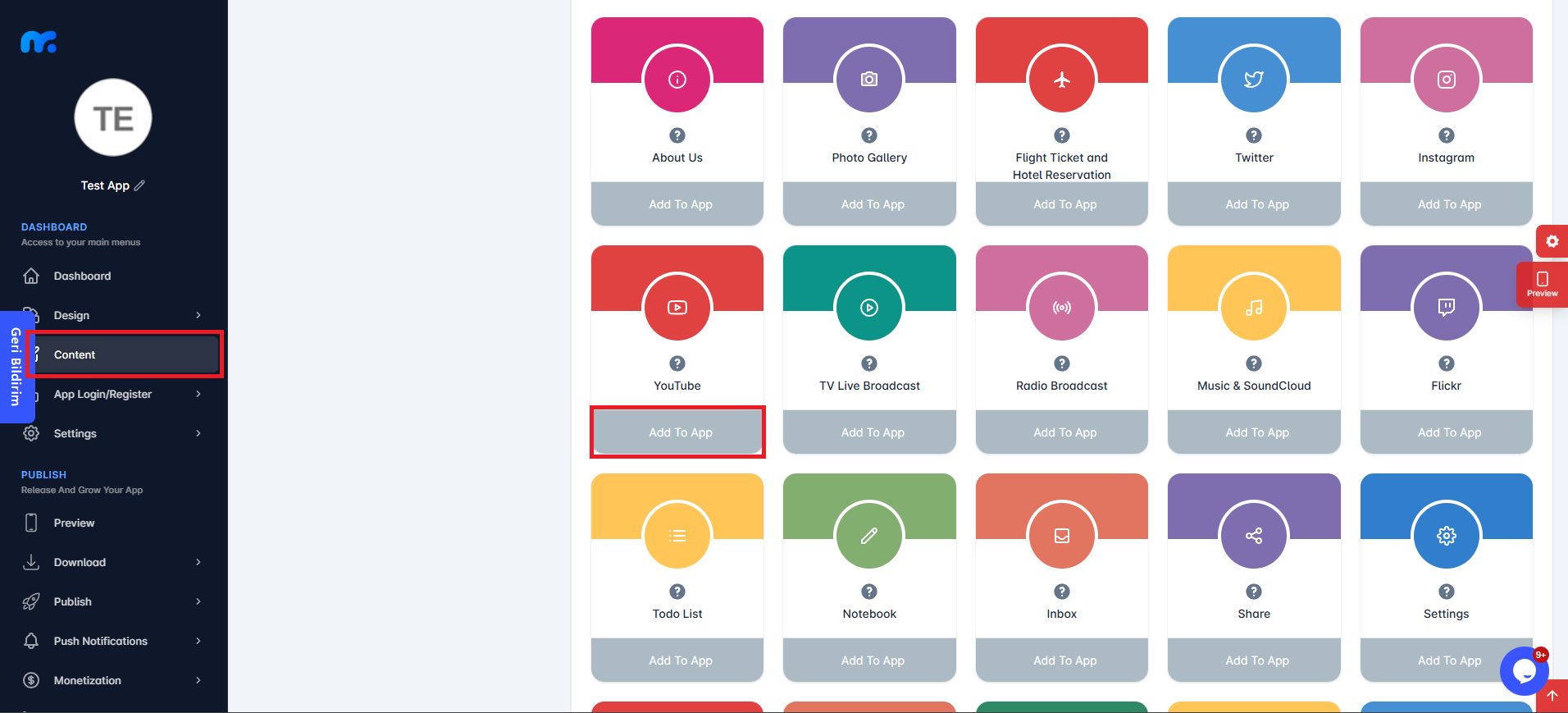Expand the sidebar Settings chevron
This screenshot has height=713, width=1568.
pyautogui.click(x=198, y=433)
